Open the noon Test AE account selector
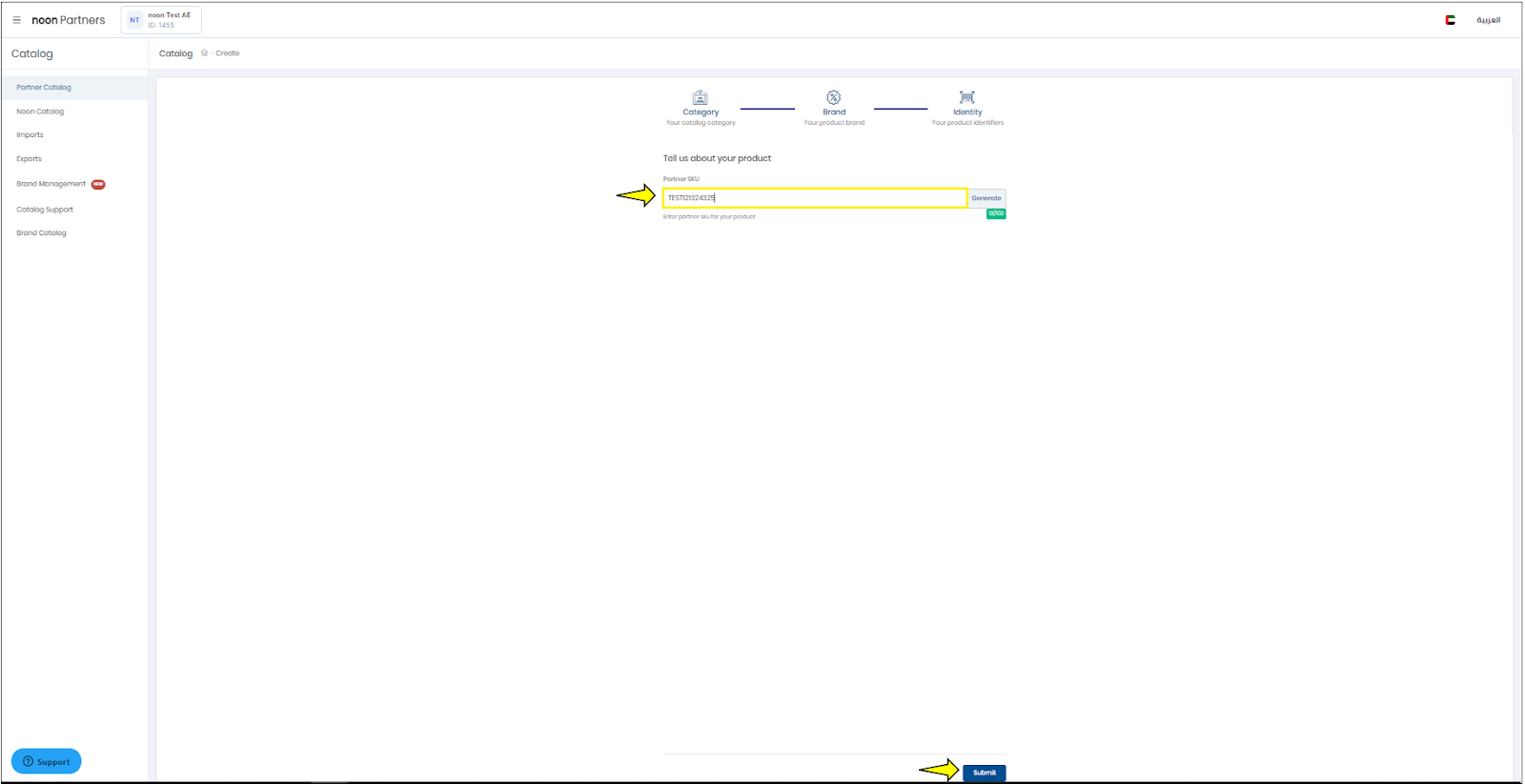Screen dimensions: 1525x784 pyautogui.click(x=161, y=20)
